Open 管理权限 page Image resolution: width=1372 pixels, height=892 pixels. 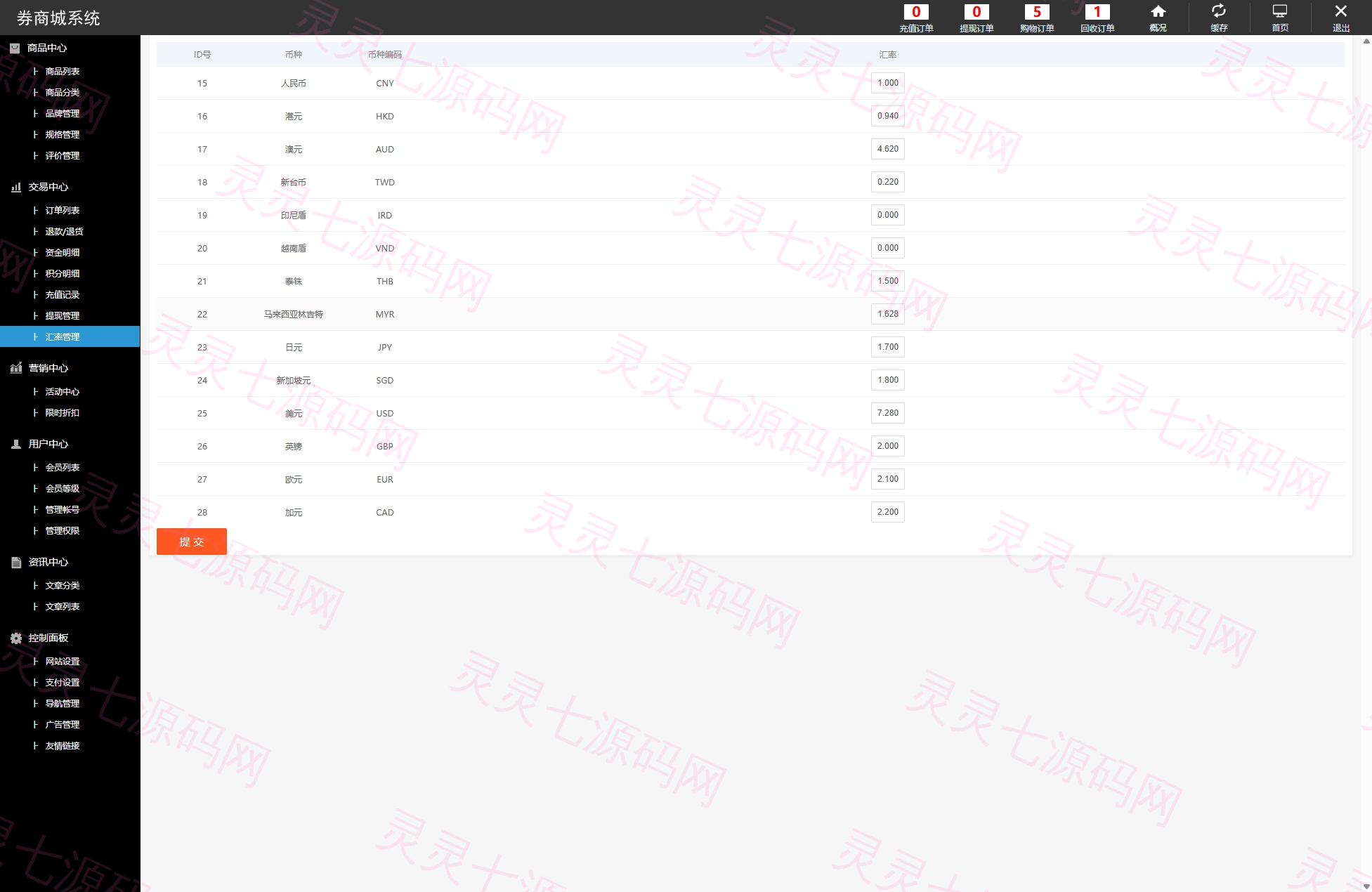pyautogui.click(x=63, y=531)
